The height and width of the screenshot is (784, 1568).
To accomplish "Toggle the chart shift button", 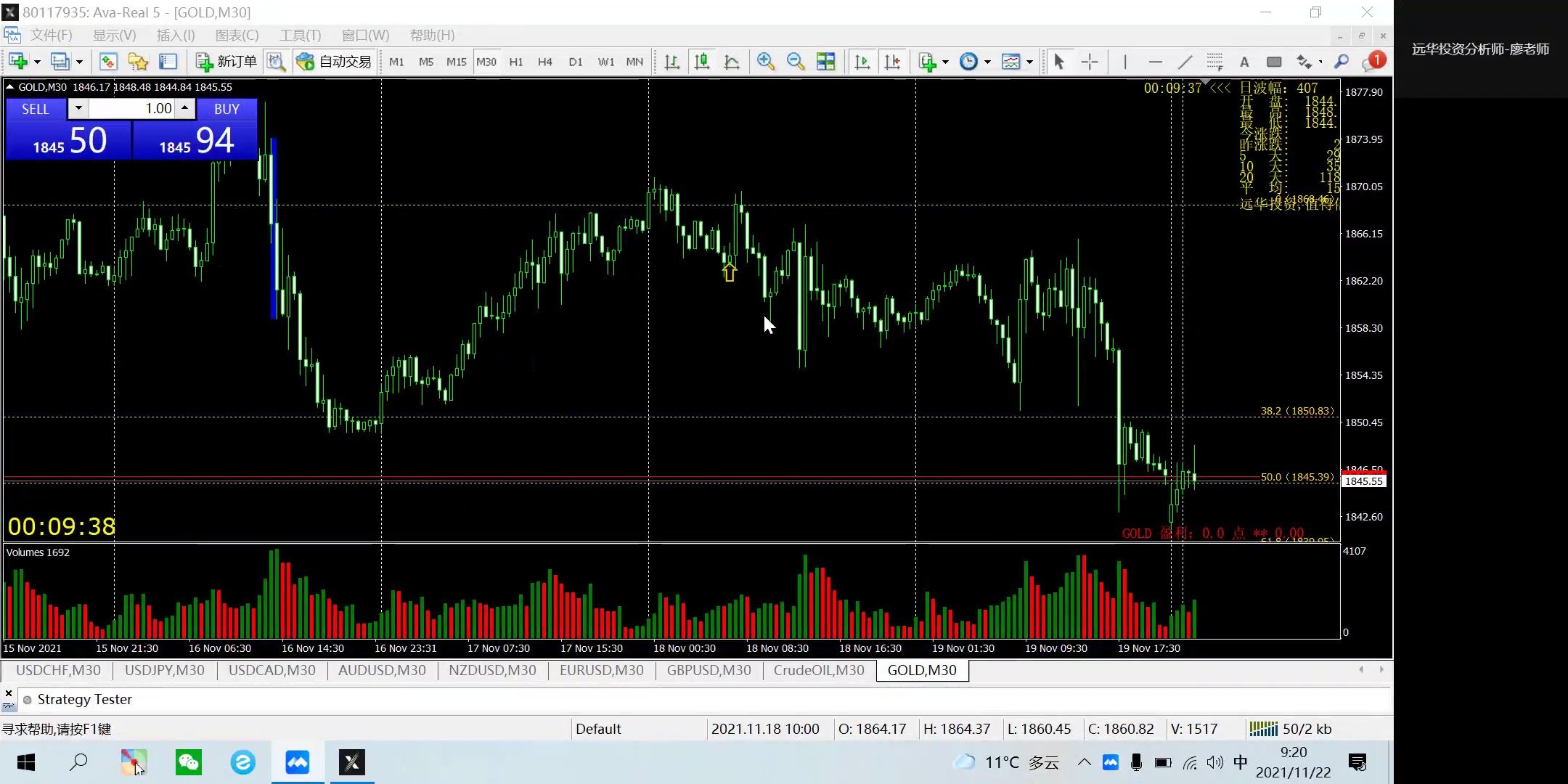I will [892, 62].
